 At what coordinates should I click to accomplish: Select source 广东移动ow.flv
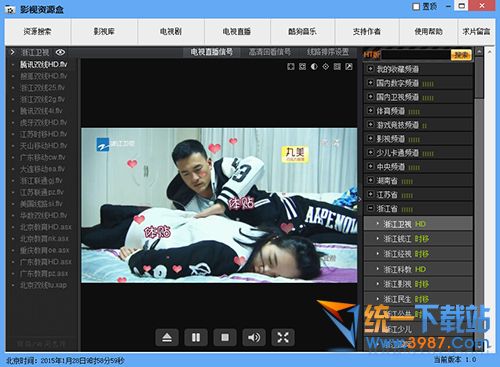pyautogui.click(x=43, y=157)
